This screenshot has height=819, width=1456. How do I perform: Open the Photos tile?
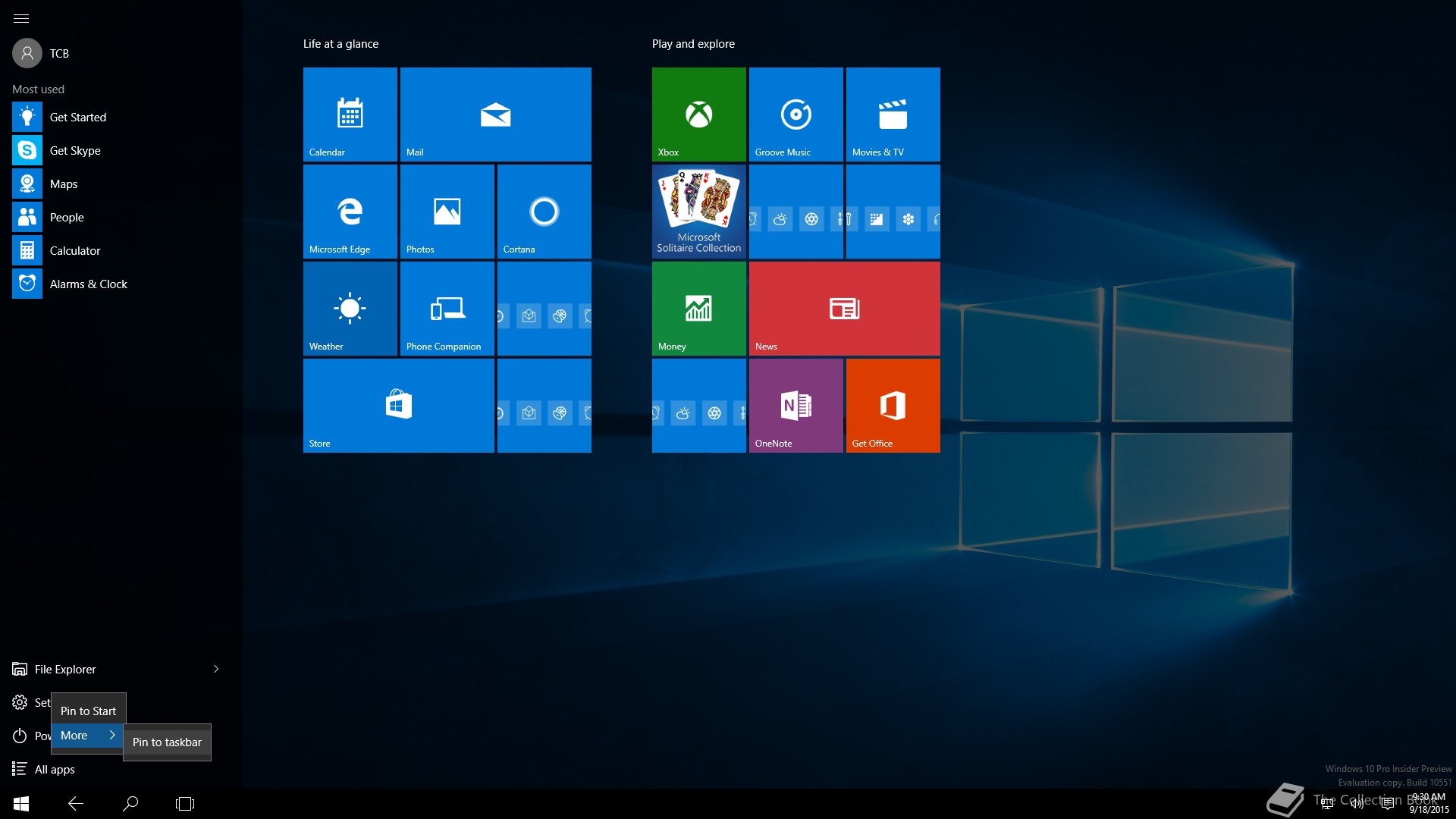pyautogui.click(x=447, y=212)
